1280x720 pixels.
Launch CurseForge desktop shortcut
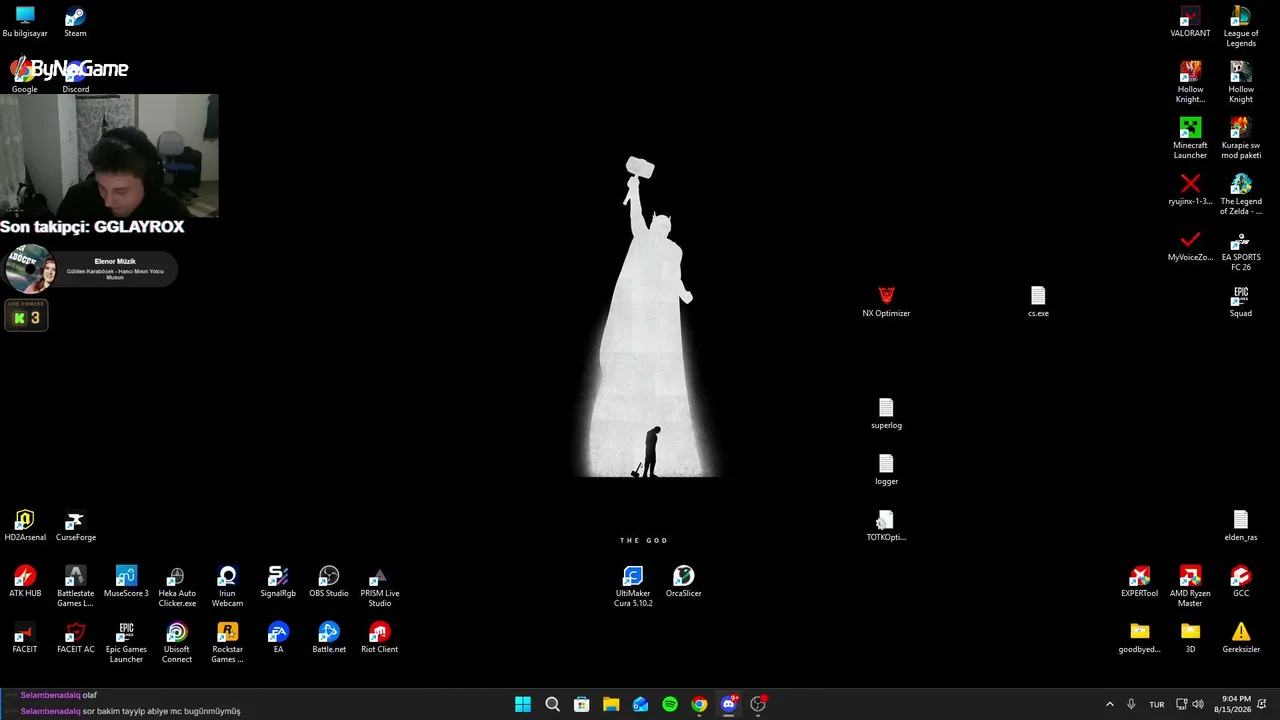(x=76, y=526)
